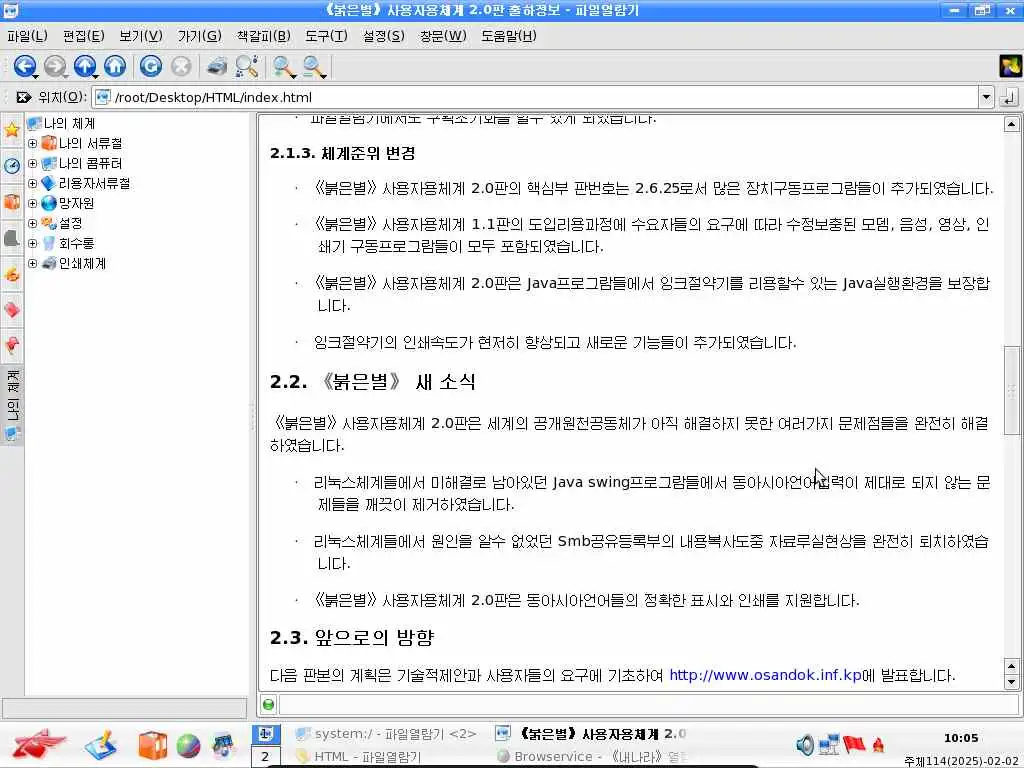The width and height of the screenshot is (1024, 768).
Task: Select the red pin sidebar tab
Action: 12,344
